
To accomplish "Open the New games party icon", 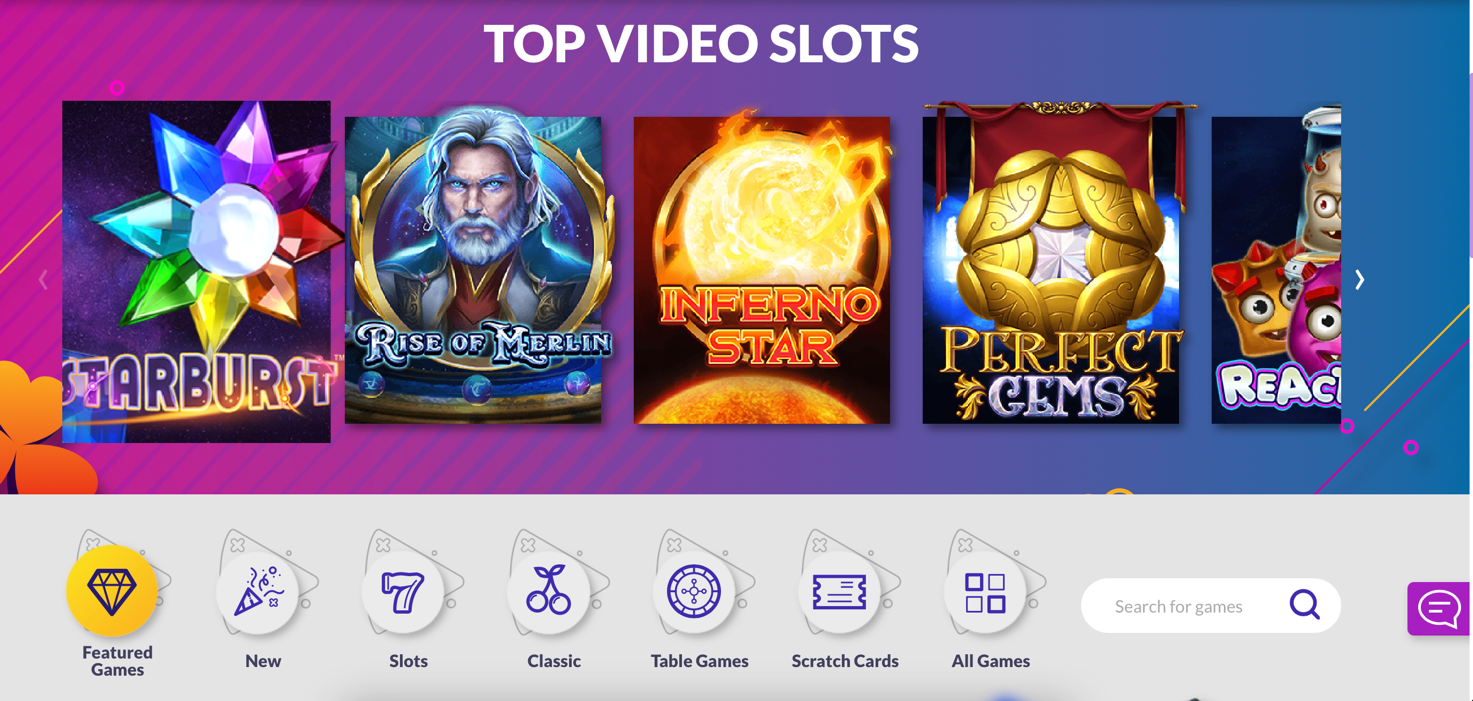I will tap(258, 591).
